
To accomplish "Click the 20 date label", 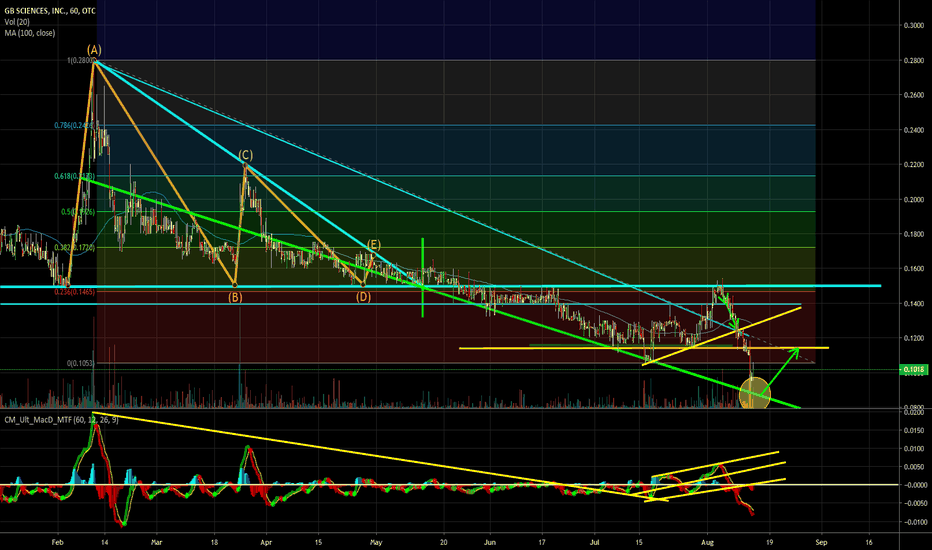I will [x=443, y=542].
